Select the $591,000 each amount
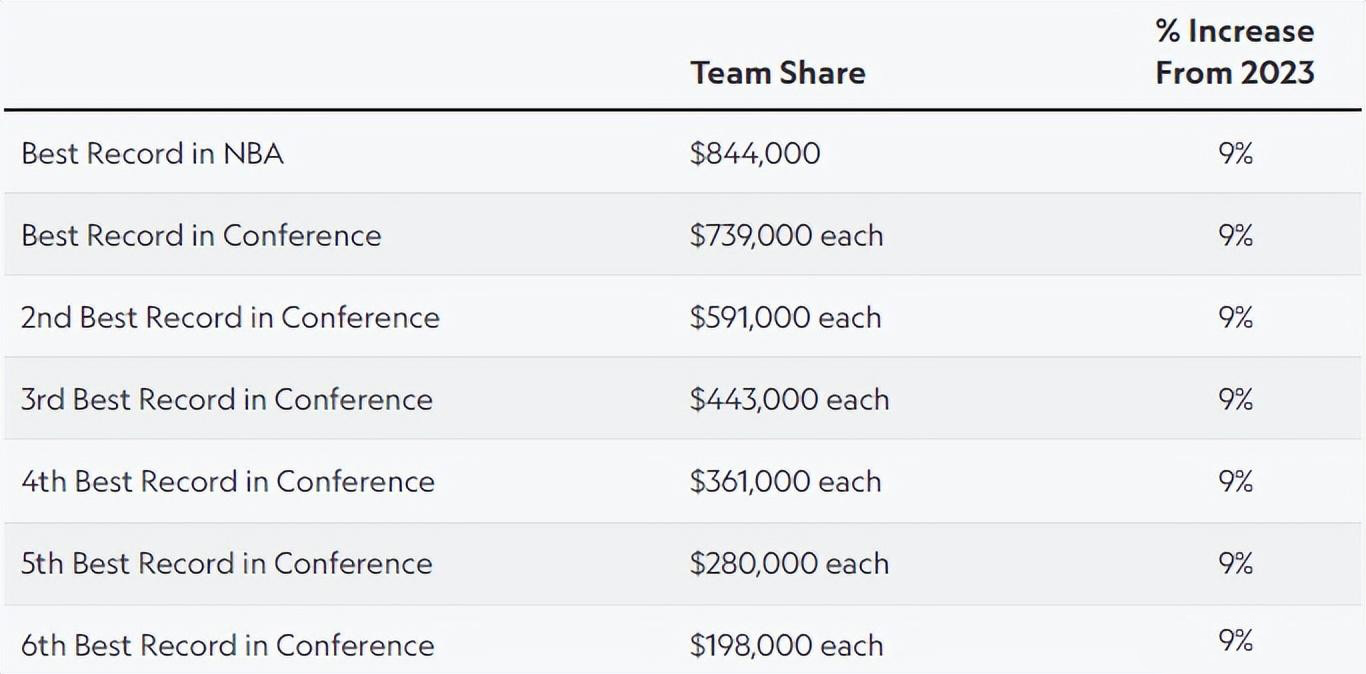This screenshot has height=674, width=1366. [785, 317]
